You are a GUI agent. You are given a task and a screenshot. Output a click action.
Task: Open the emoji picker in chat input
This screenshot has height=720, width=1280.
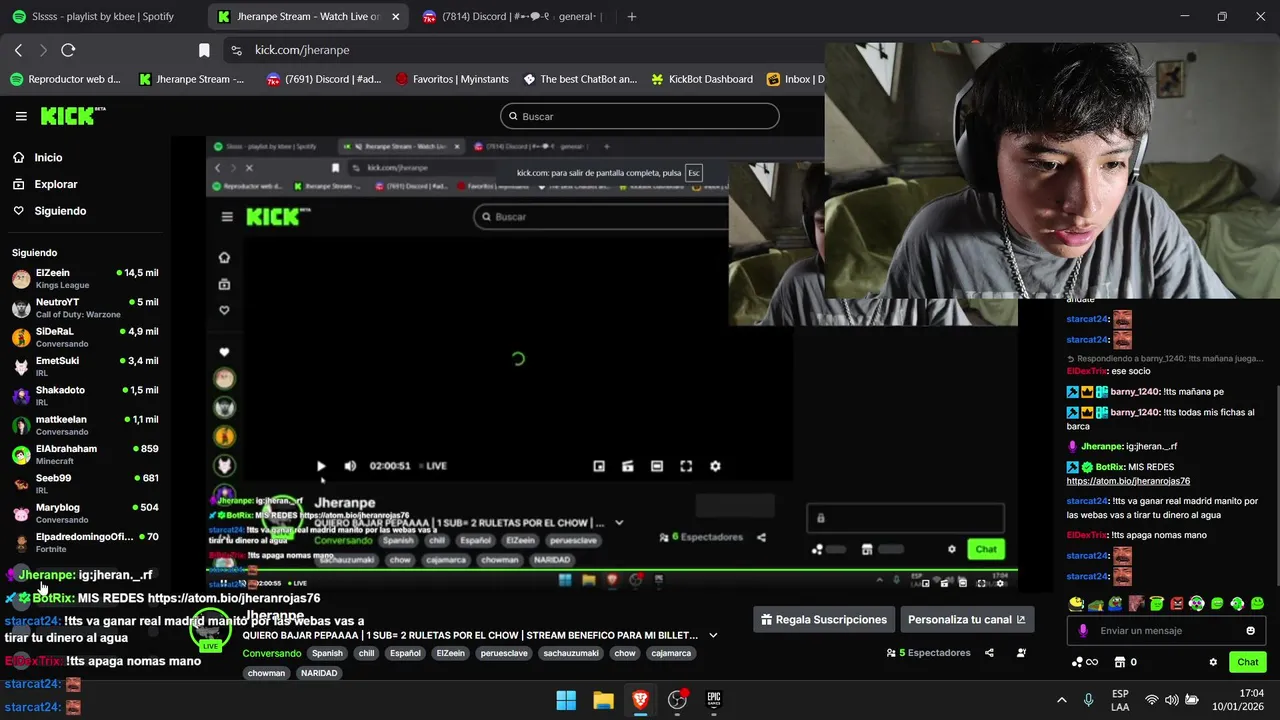click(x=1250, y=631)
